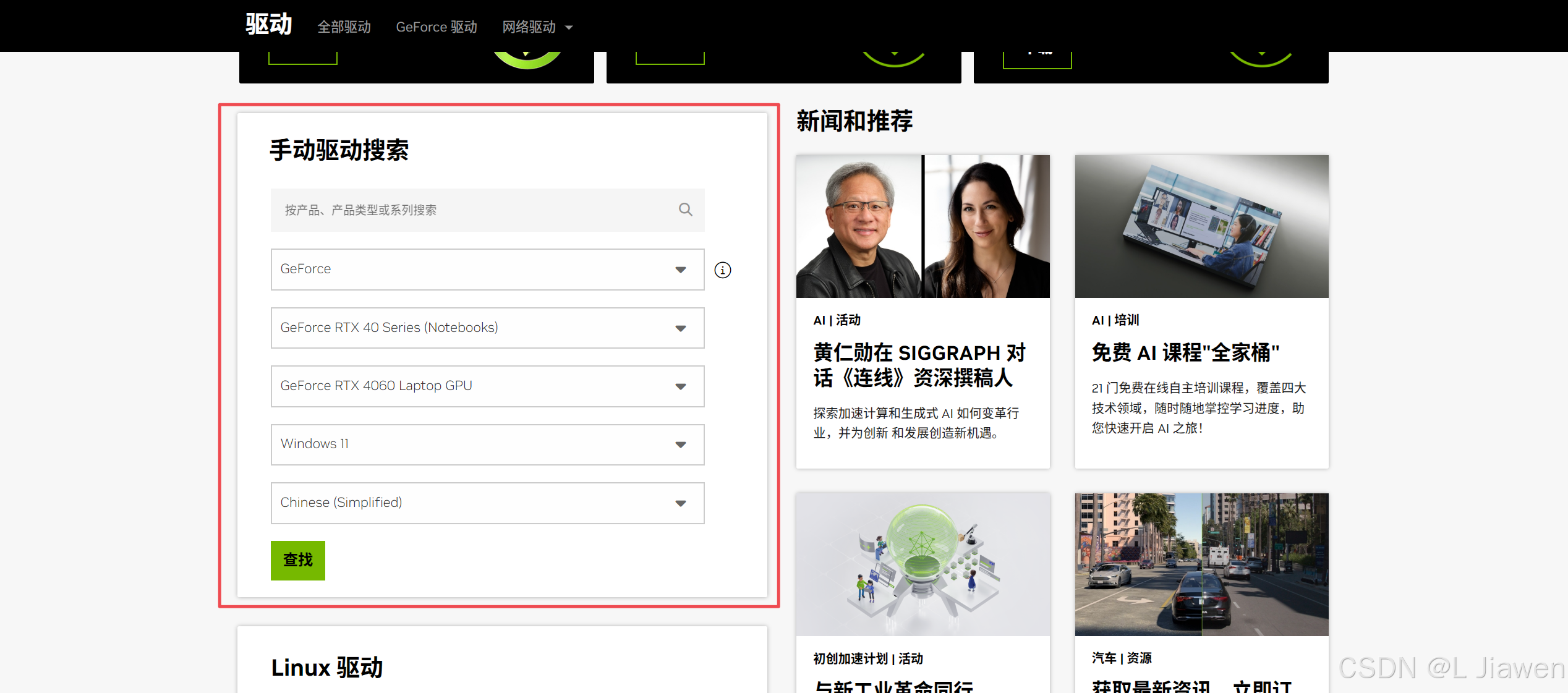Open the 初创加速计划 lightbulb thumbnail
The width and height of the screenshot is (1568, 693).
[x=922, y=564]
